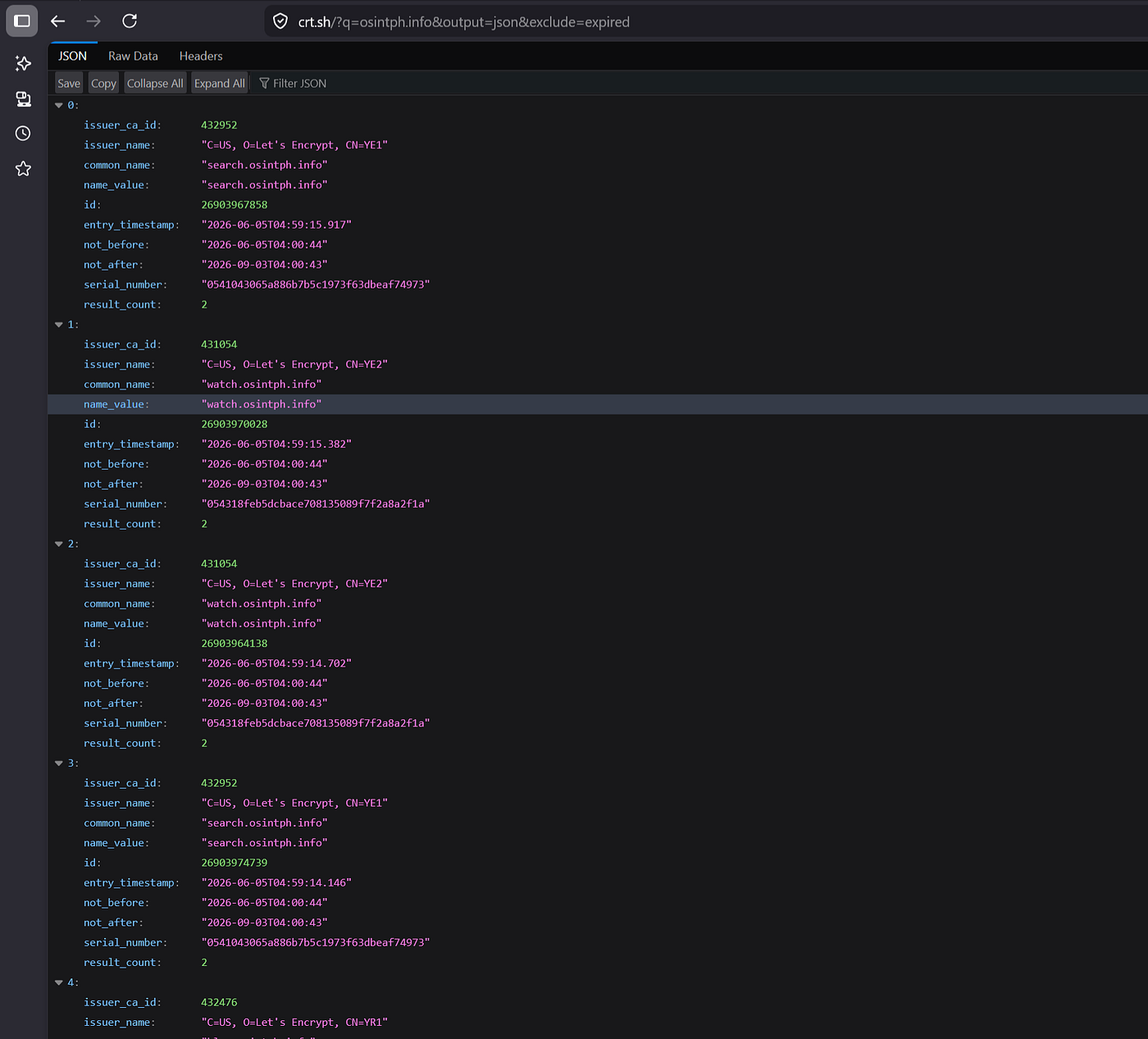
Task: Click entry_timestamp "2026-06-05T04:59:15.917"
Action: coord(276,225)
